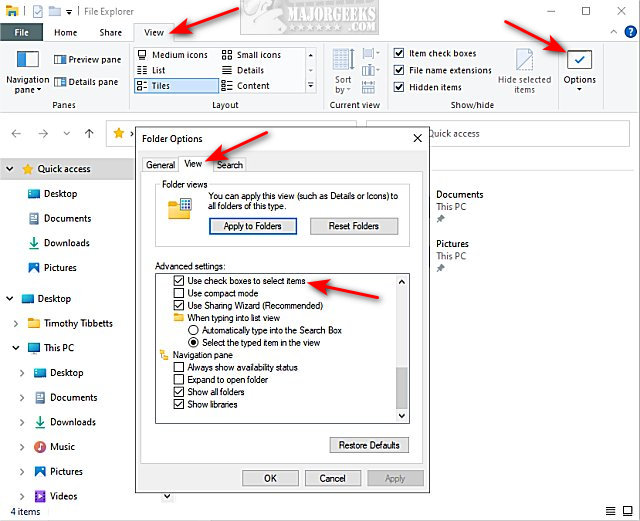640x521 pixels.
Task: Click the Quick access search box
Action: [498, 134]
